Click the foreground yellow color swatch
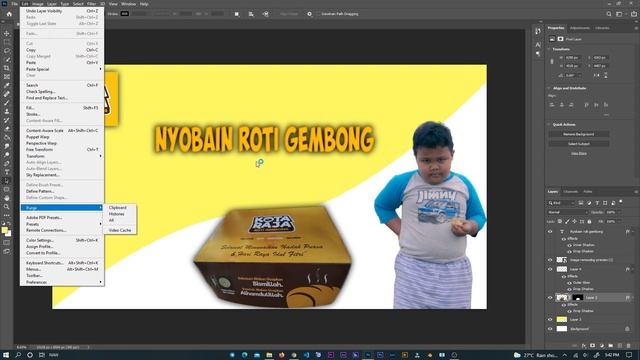Screen dimensions: 640x360 pos(5,230)
